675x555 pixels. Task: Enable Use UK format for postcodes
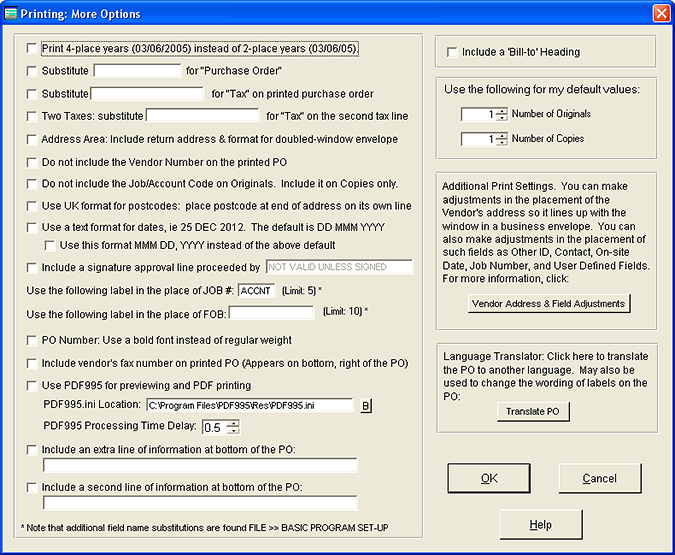(x=33, y=206)
